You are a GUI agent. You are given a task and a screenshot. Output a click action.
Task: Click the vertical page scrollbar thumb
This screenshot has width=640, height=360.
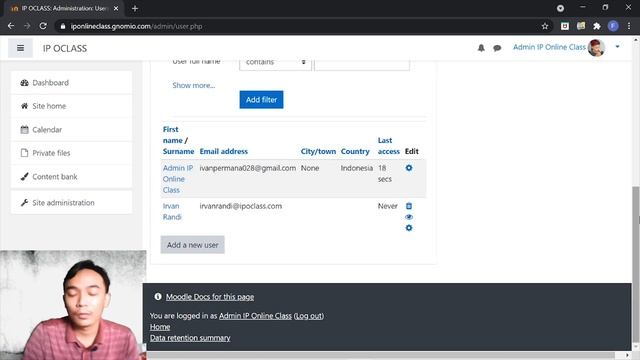(x=636, y=265)
